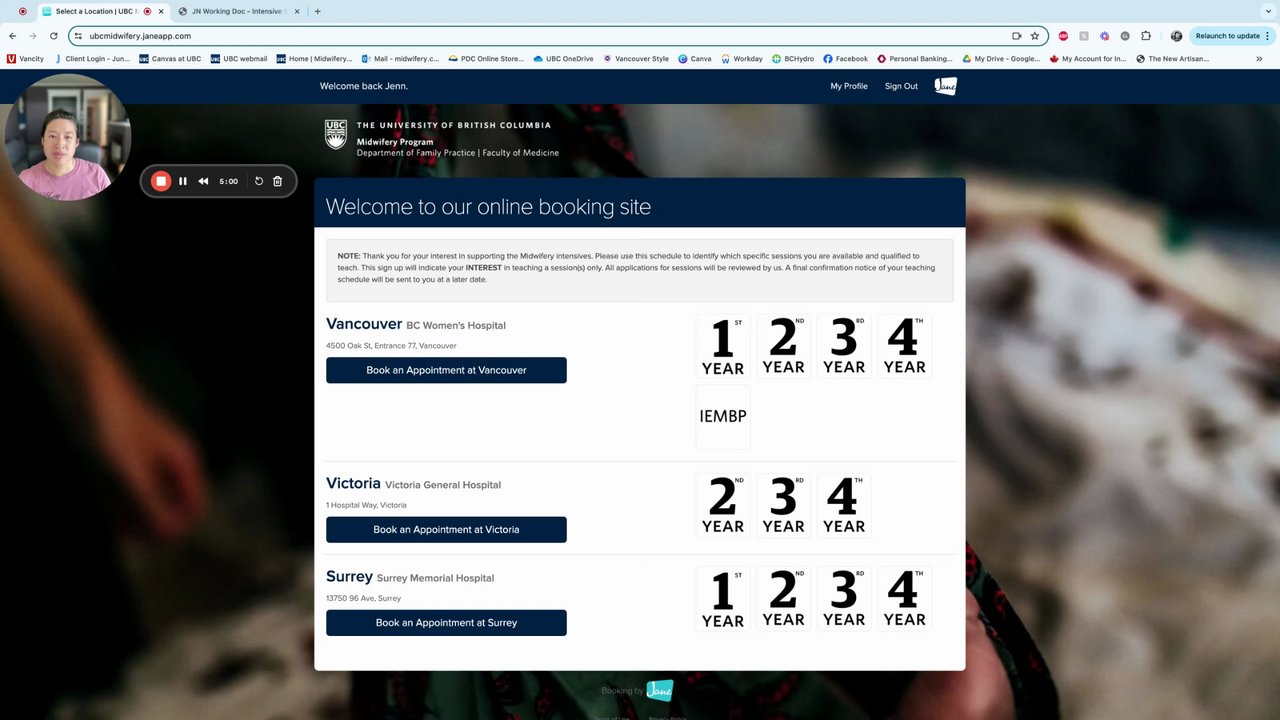Click the UBC Midwifery Program logo

pos(441,139)
